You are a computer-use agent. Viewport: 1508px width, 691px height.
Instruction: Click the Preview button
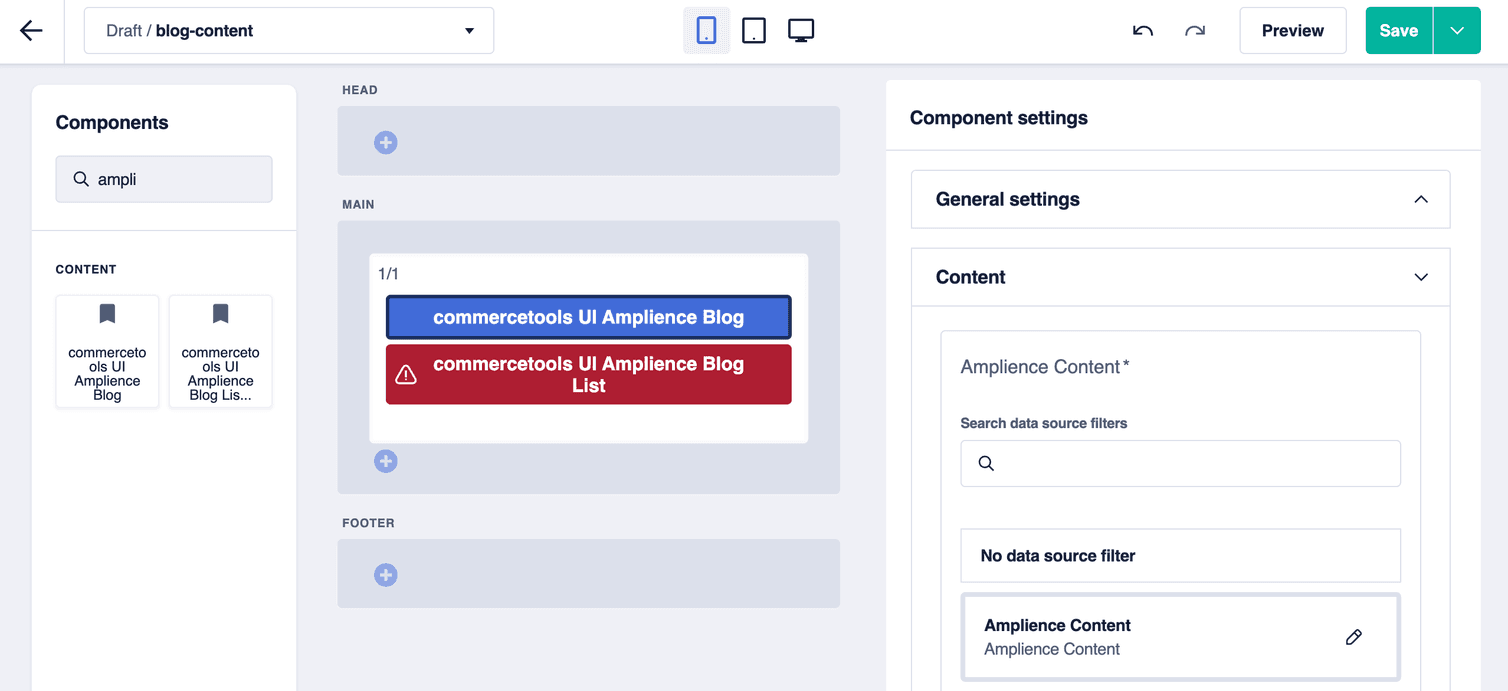1292,30
